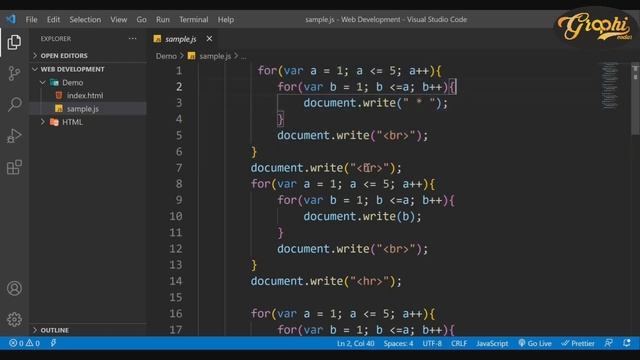Click the lightning port status icon
This screenshot has height=360, width=640.
click(x=53, y=343)
